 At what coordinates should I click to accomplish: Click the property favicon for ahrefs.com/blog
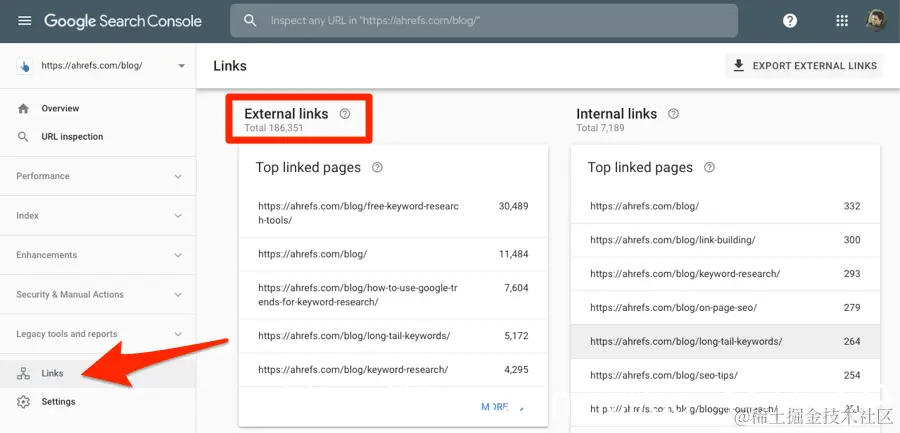(25, 65)
